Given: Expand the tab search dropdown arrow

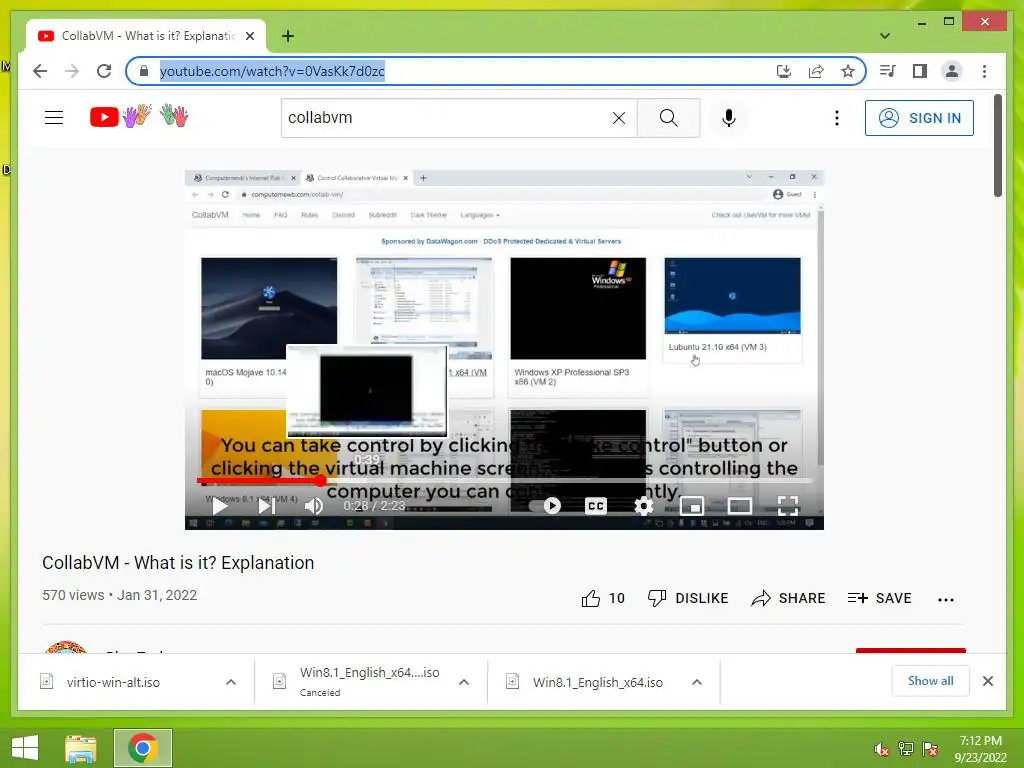Looking at the screenshot, I should tap(885, 36).
